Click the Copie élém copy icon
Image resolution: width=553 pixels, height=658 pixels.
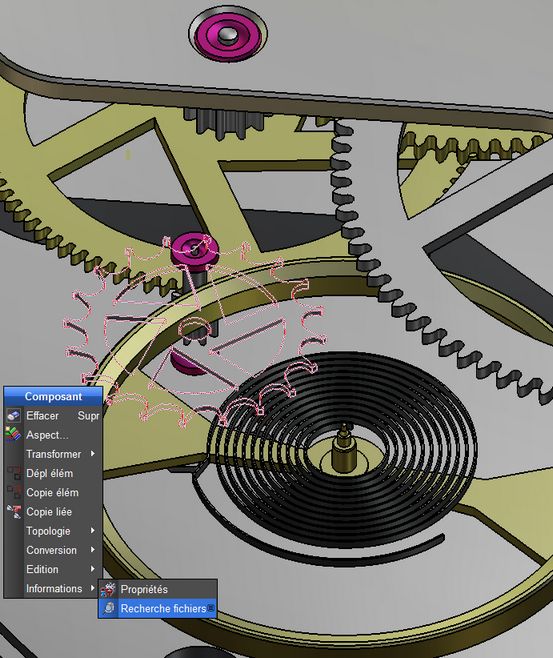13,492
